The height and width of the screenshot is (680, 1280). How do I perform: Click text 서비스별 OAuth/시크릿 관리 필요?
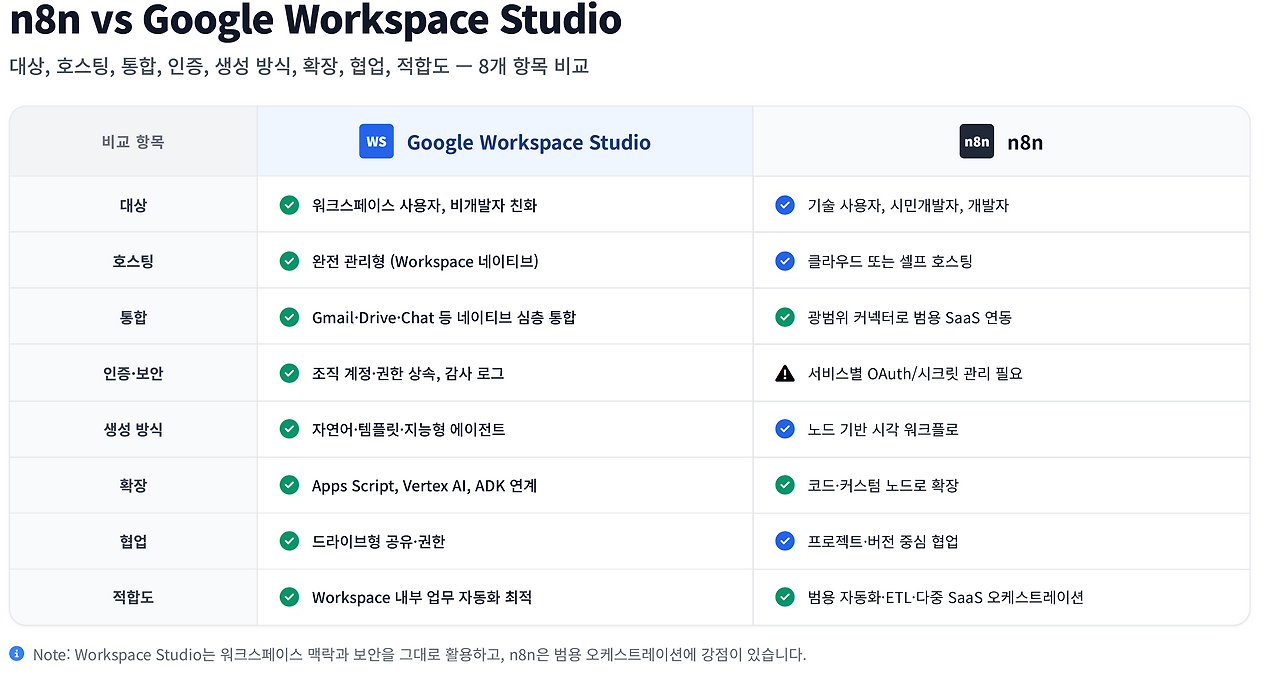(915, 373)
